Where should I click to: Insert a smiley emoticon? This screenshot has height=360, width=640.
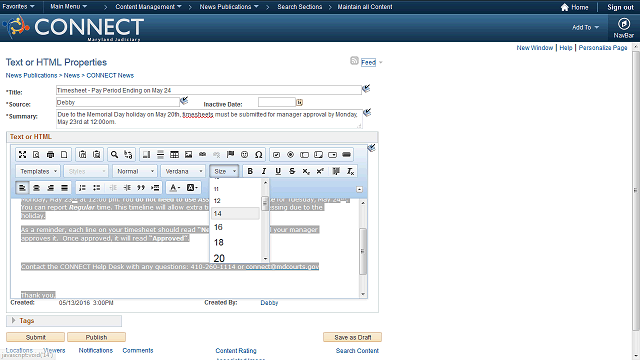(244, 155)
